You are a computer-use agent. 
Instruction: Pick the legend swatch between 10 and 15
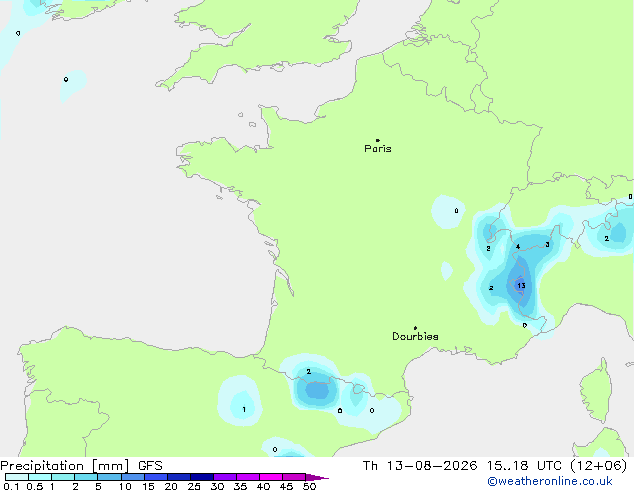133,477
